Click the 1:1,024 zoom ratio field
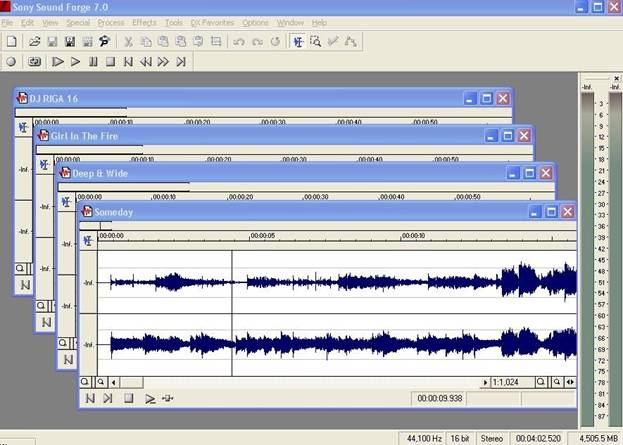623x445 pixels. coord(513,383)
